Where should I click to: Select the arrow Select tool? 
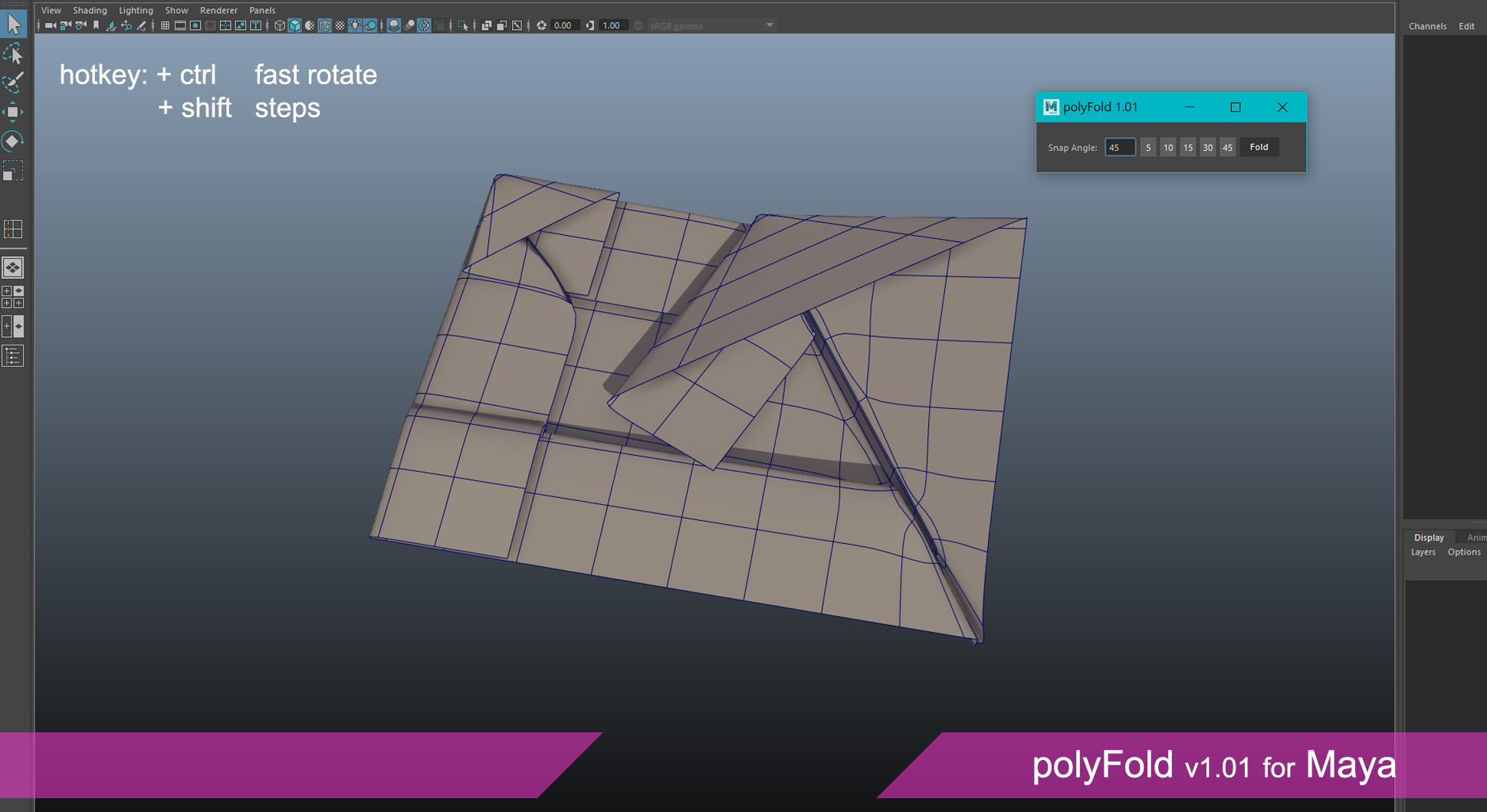[x=14, y=23]
